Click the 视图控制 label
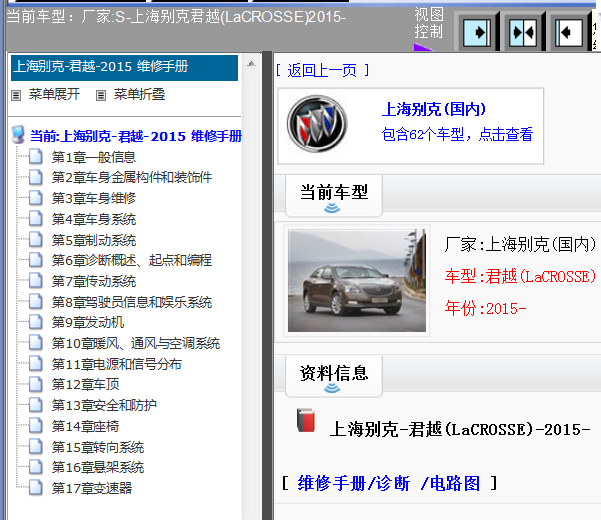The width and height of the screenshot is (601, 520). [x=429, y=23]
